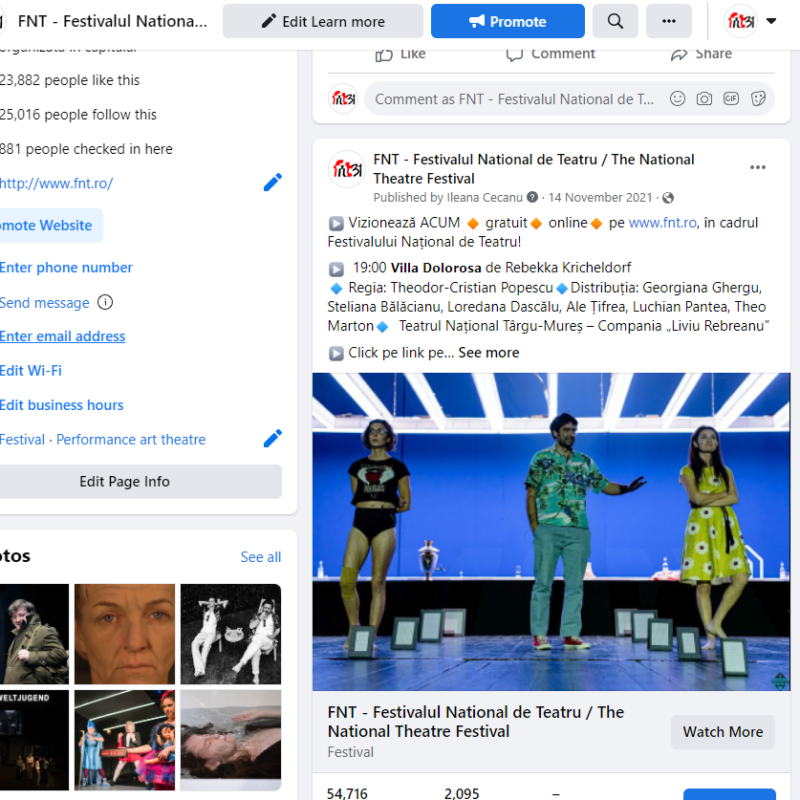The width and height of the screenshot is (800, 800).
Task: Insert a GIF in the comment
Action: pos(731,99)
